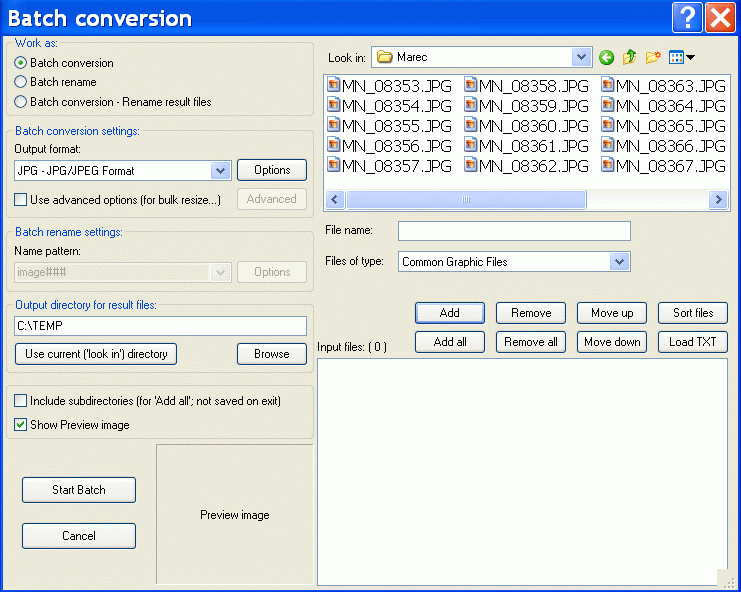Click the help question mark icon

(686, 17)
